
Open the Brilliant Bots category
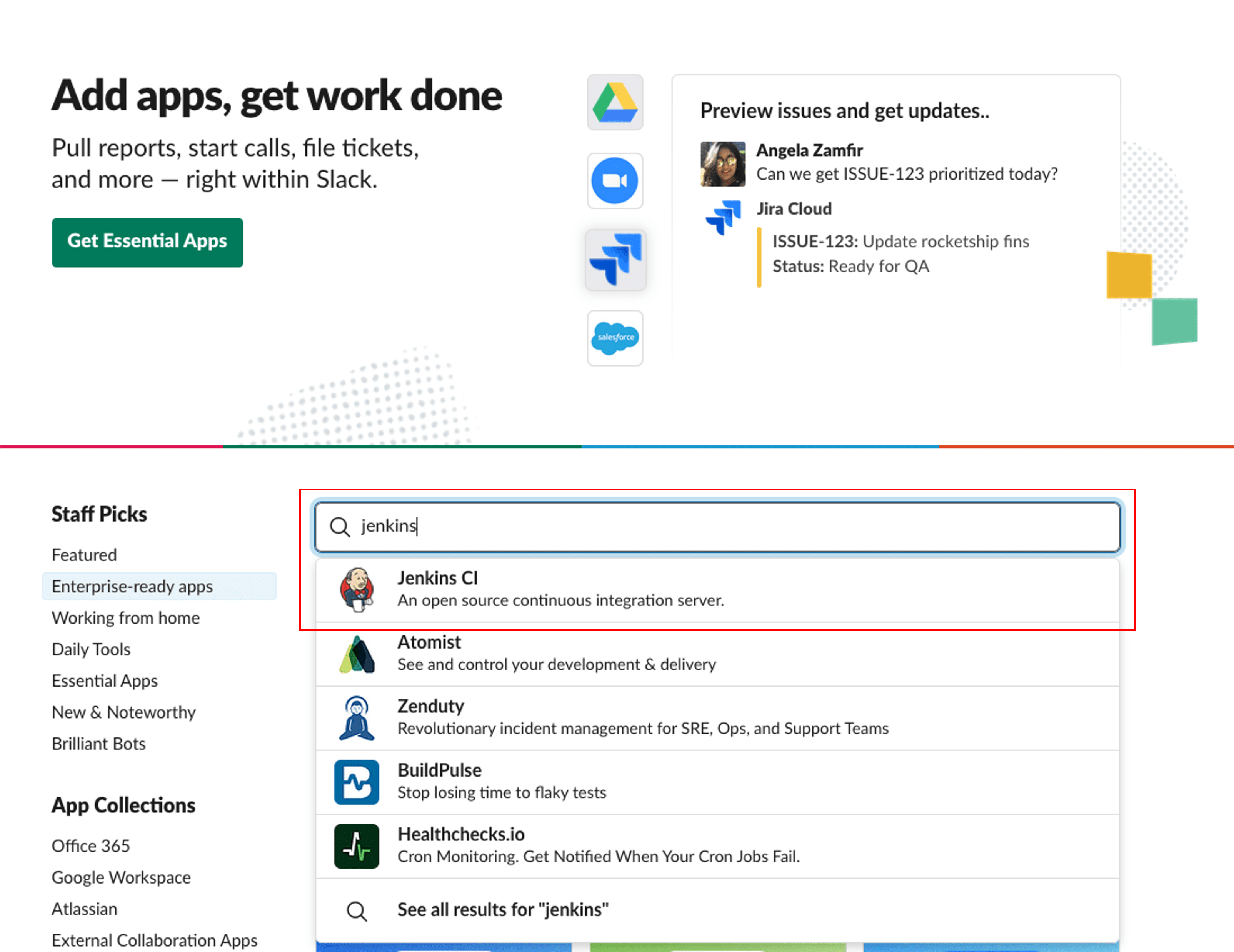(x=99, y=744)
